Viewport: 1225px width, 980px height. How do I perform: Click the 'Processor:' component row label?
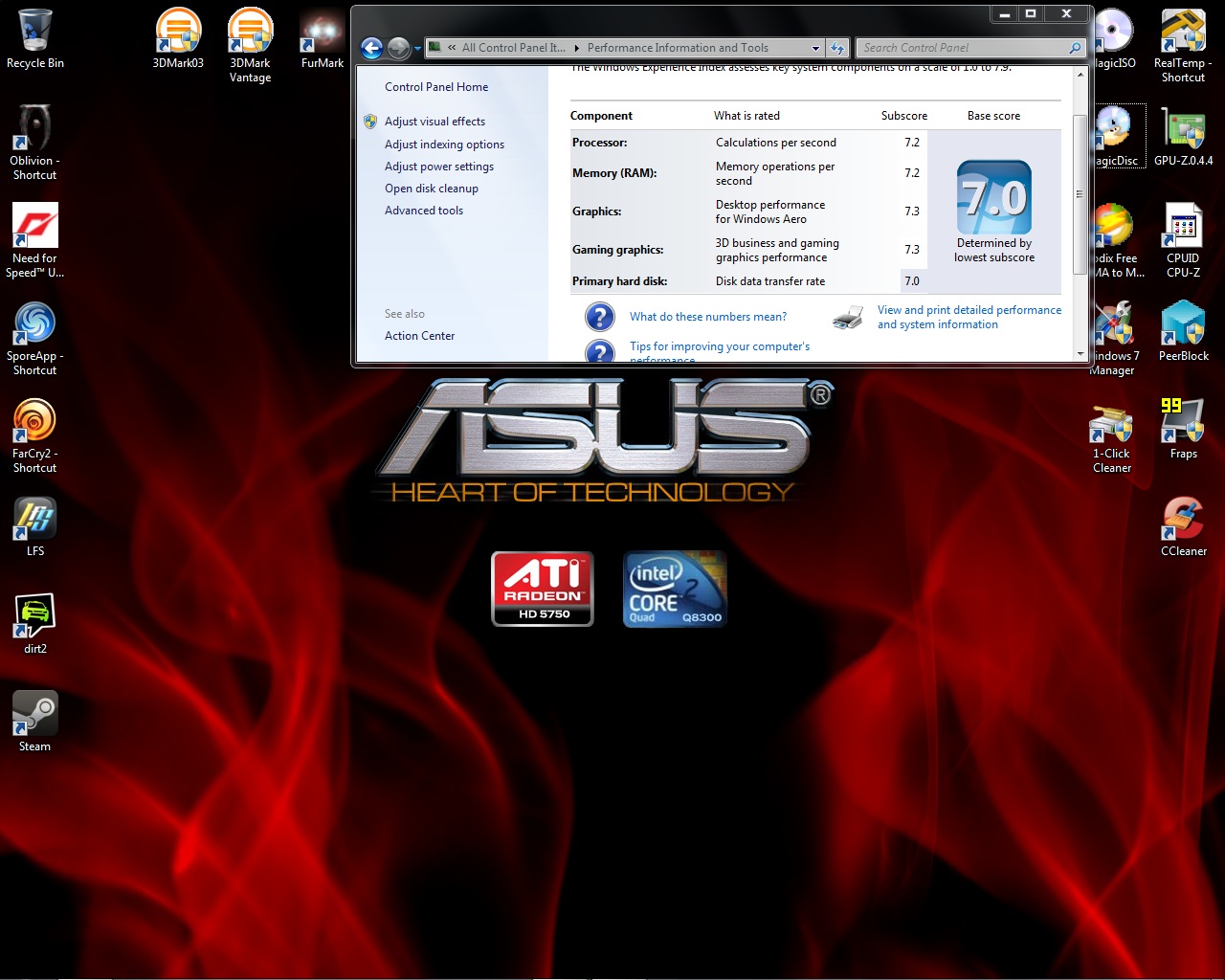click(x=600, y=143)
